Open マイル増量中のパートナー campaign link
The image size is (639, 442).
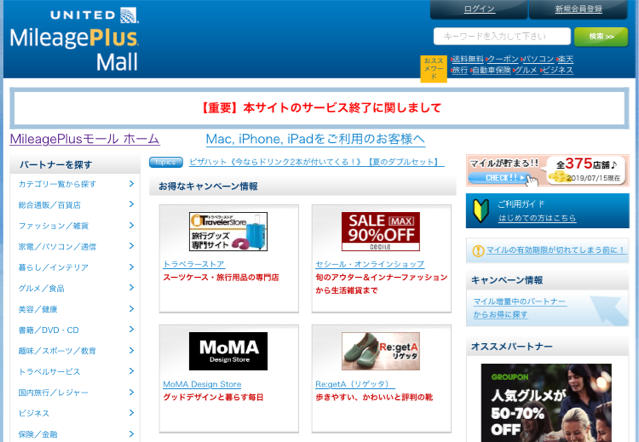[520, 308]
